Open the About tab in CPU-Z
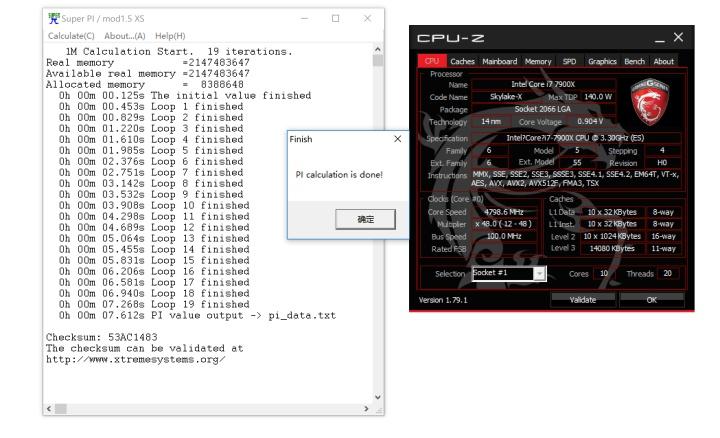Image resolution: width=720 pixels, height=438 pixels. click(664, 61)
